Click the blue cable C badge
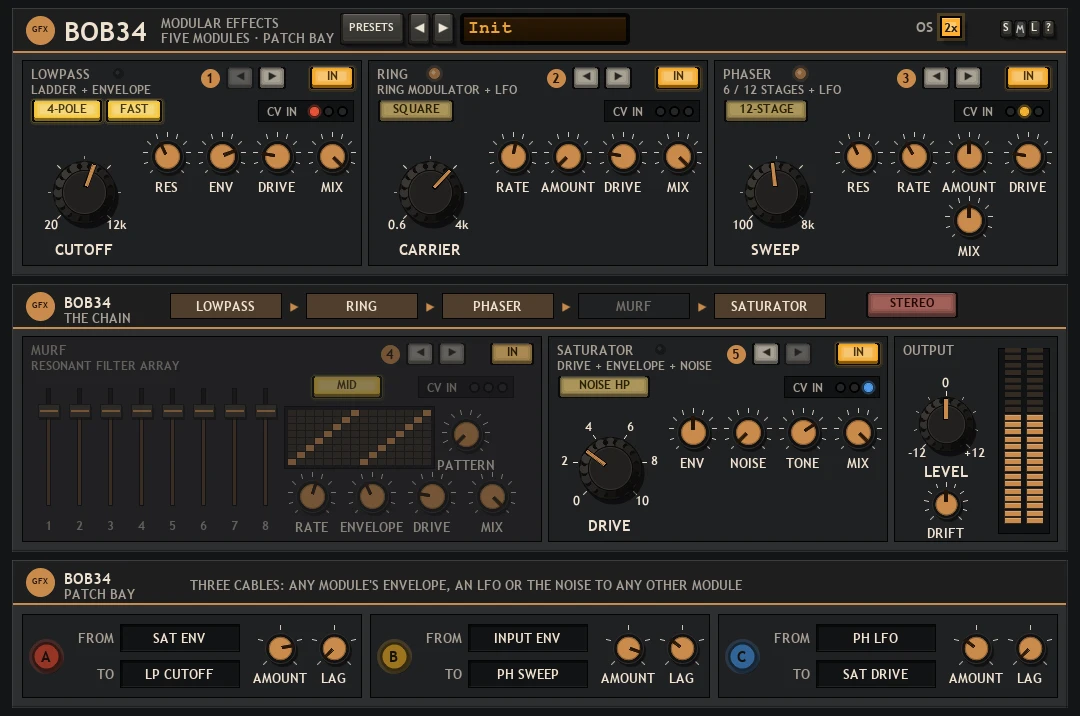 coord(742,656)
